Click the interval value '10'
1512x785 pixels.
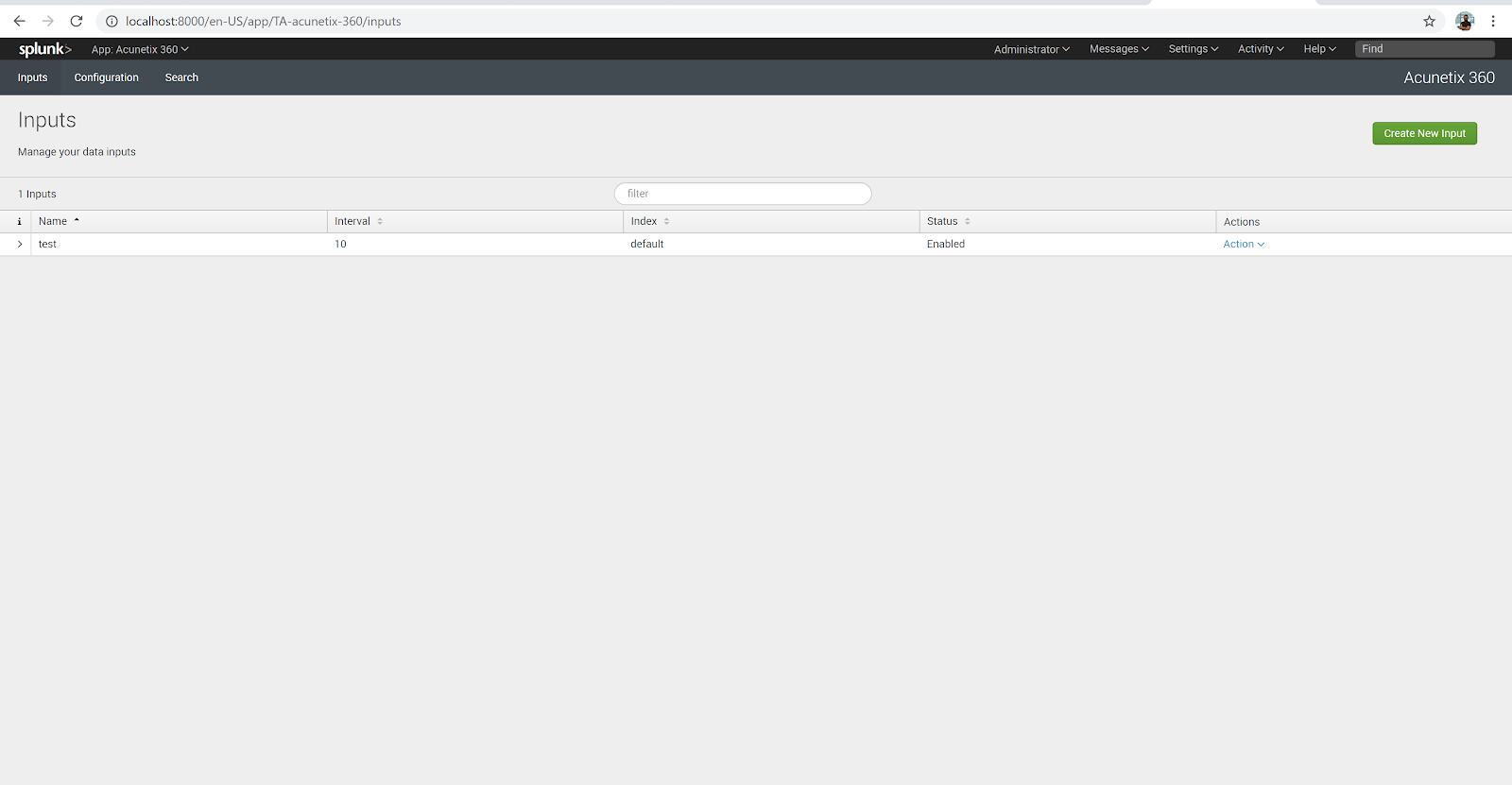(x=340, y=244)
